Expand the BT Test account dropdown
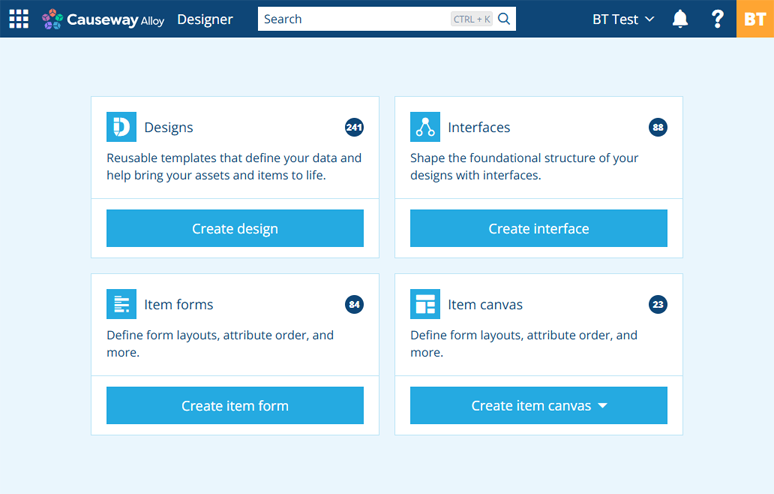Screen dimensions: 774x494 [x=623, y=19]
